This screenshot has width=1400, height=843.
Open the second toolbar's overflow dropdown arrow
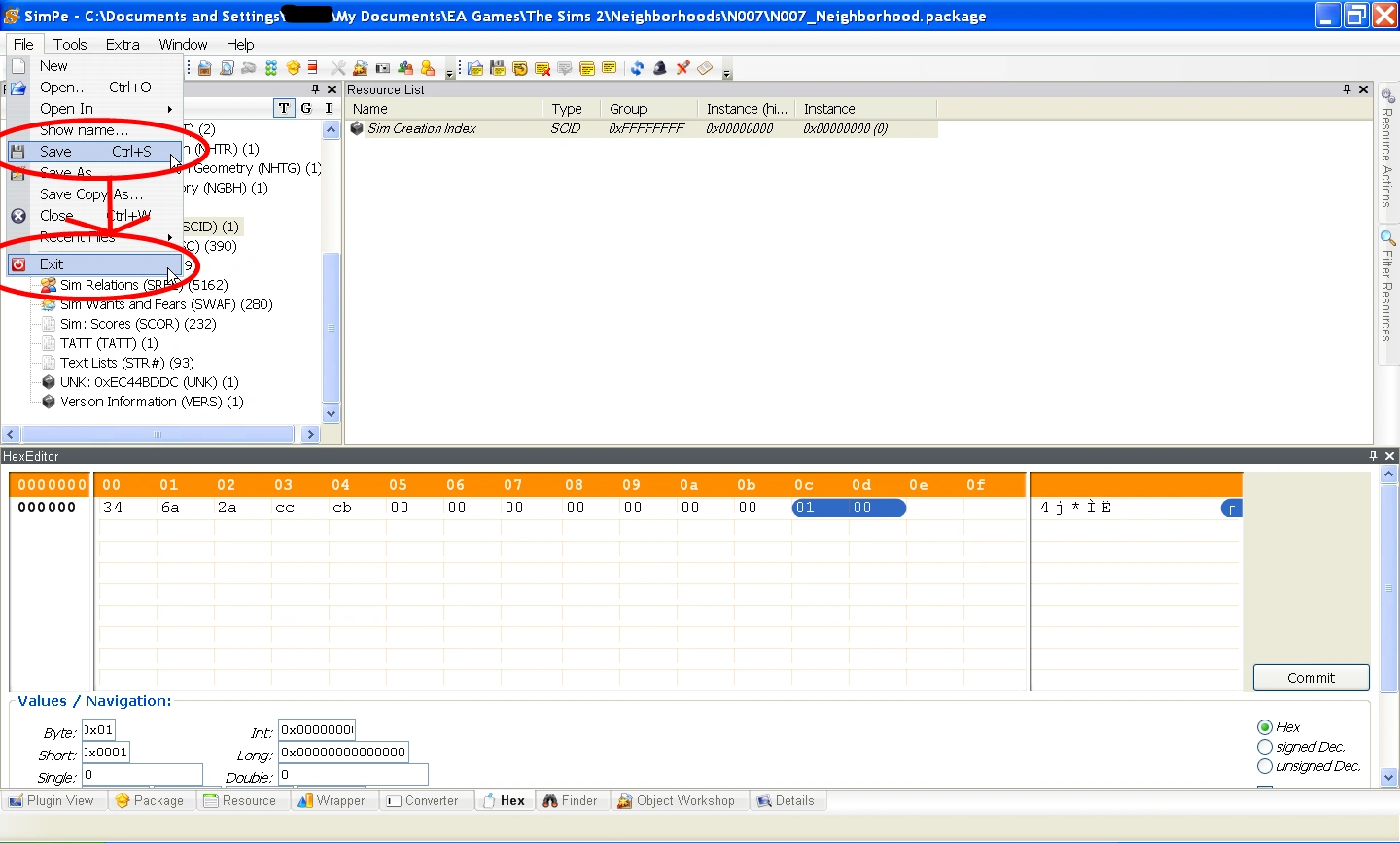coord(726,73)
